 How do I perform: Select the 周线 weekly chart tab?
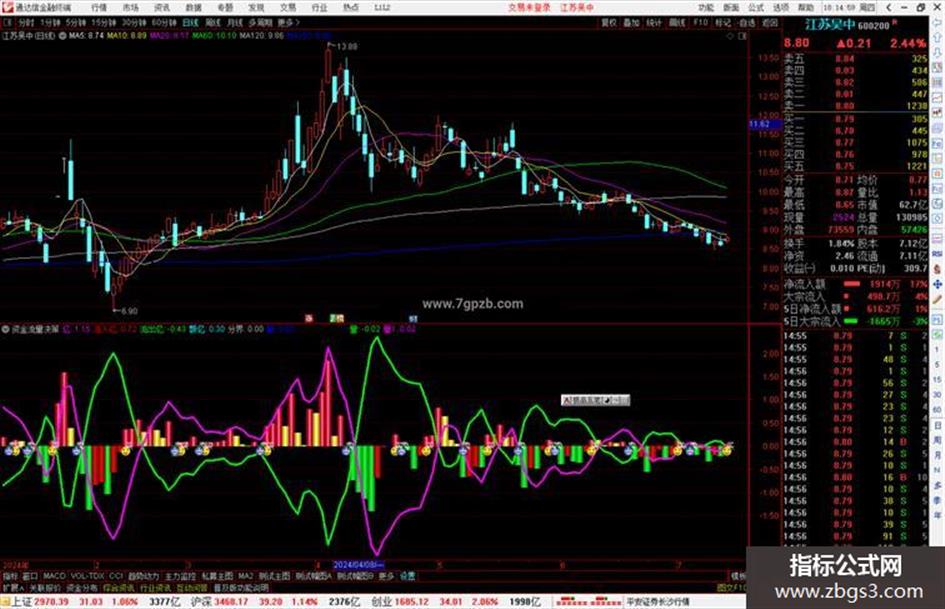coord(212,23)
